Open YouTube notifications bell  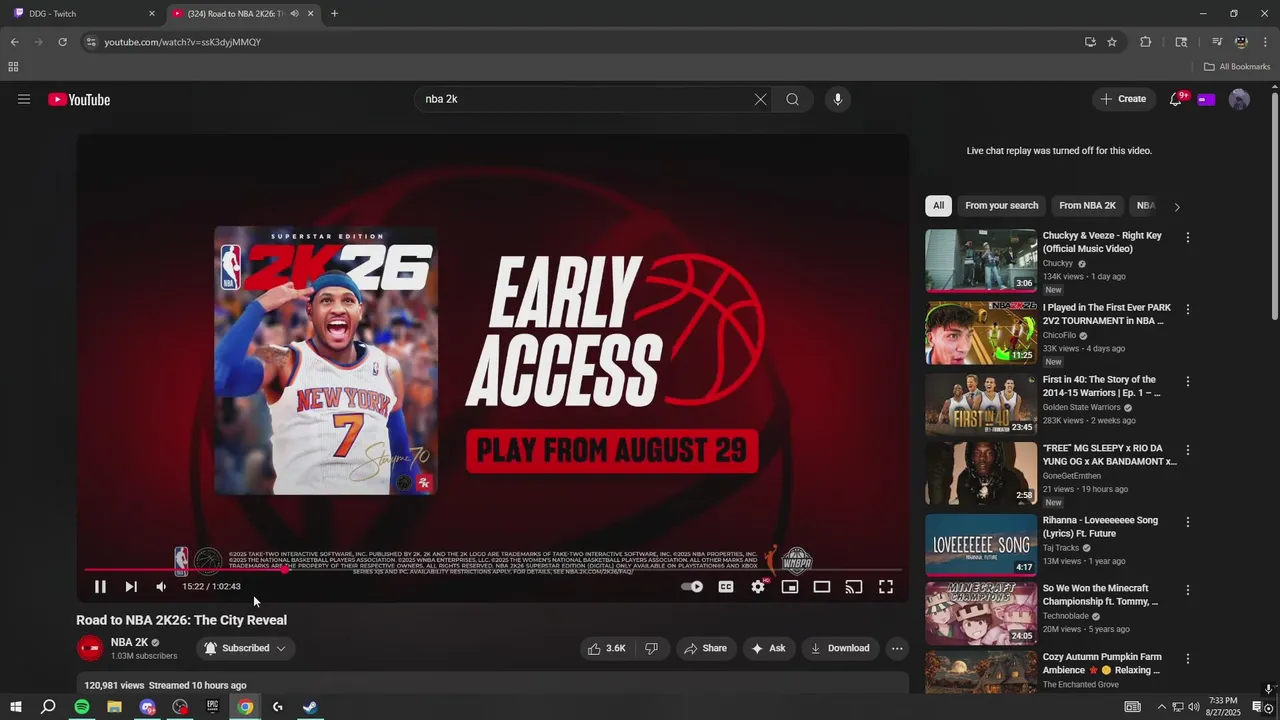click(x=1176, y=99)
